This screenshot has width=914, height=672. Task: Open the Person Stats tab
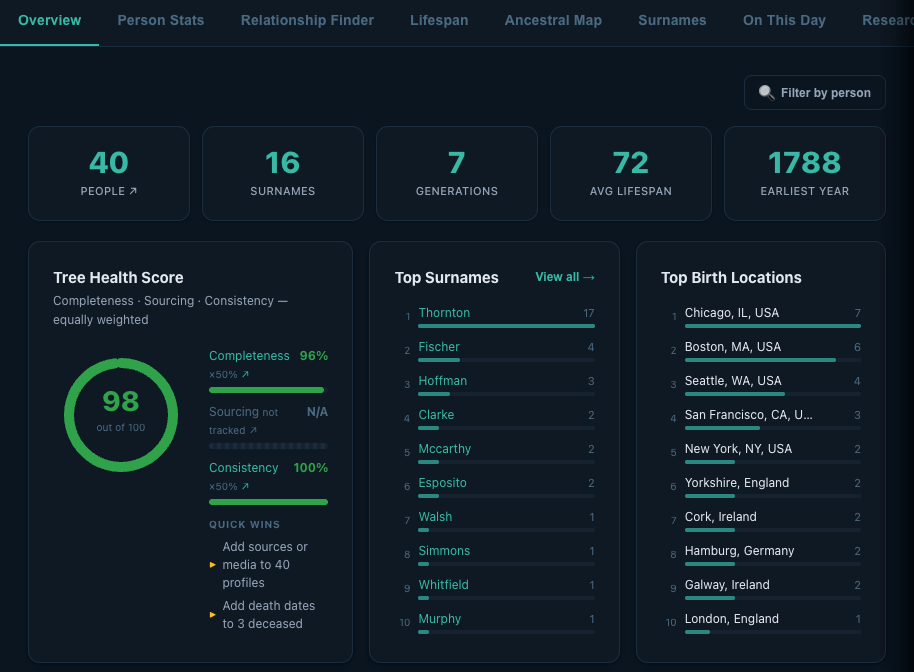point(161,20)
